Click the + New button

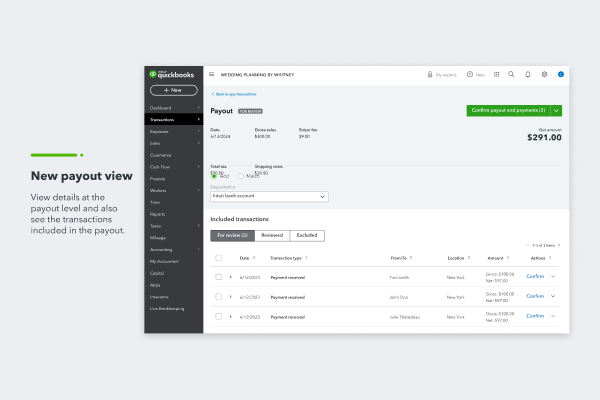pos(174,90)
